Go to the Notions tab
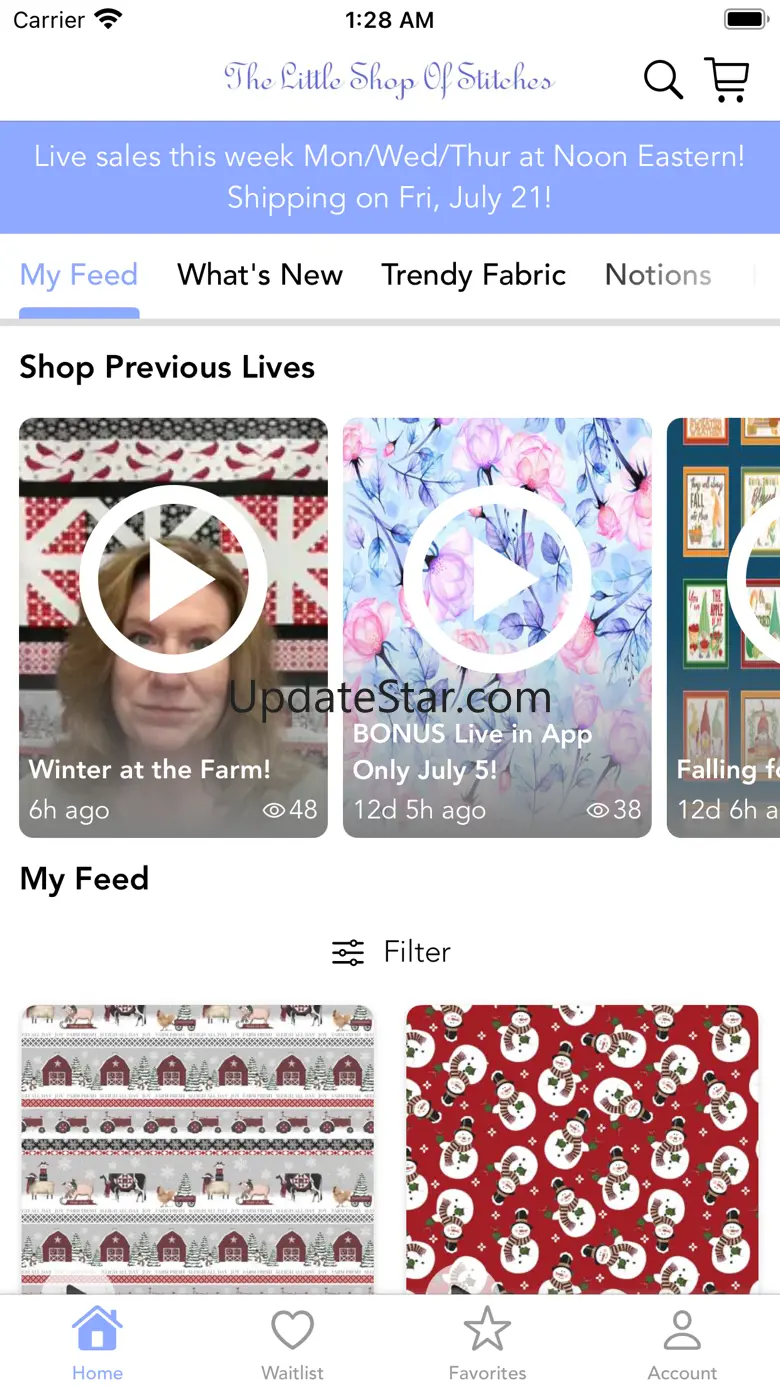The image size is (780, 1387). point(658,275)
